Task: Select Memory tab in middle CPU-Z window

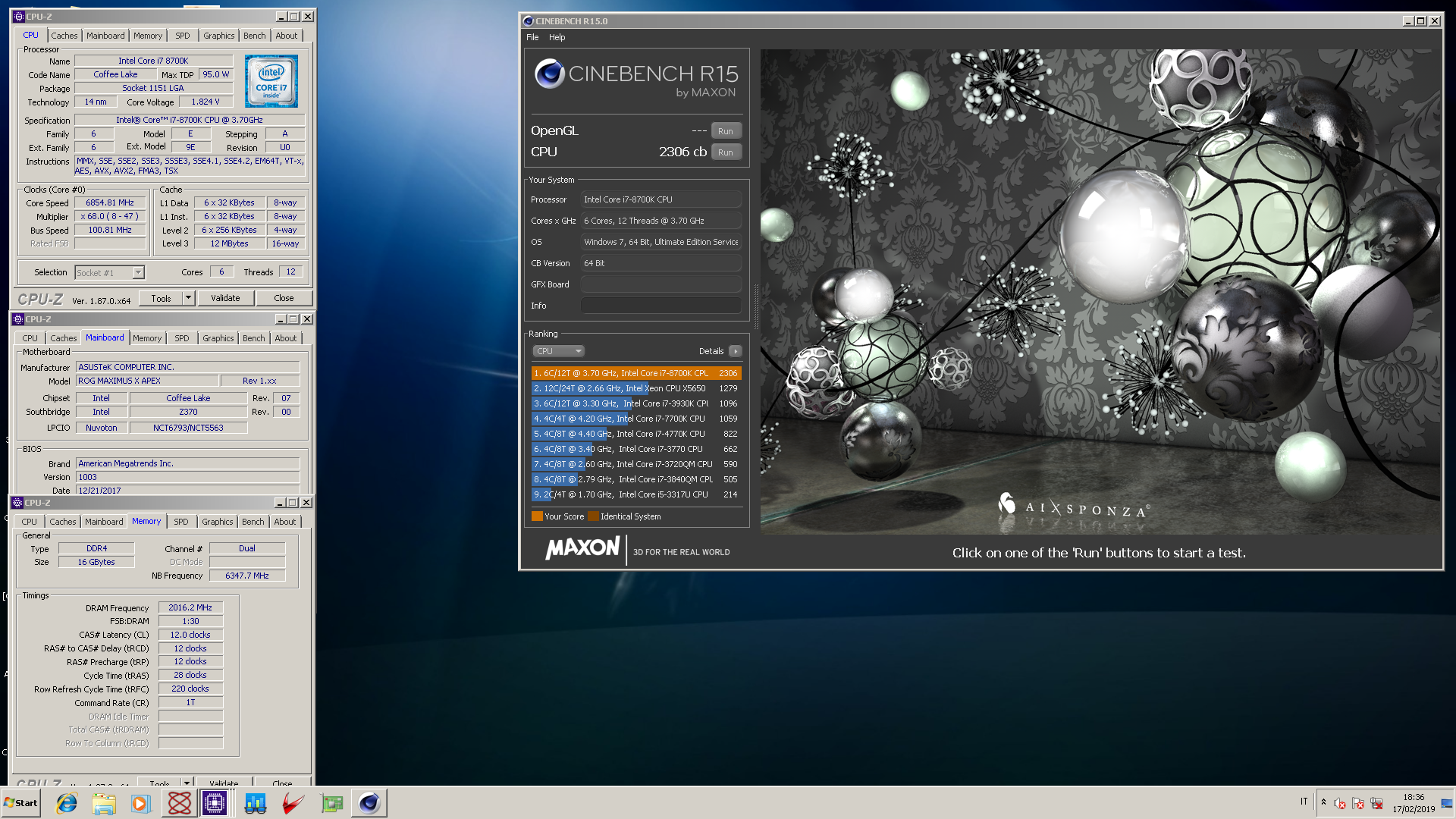Action: pos(147,338)
